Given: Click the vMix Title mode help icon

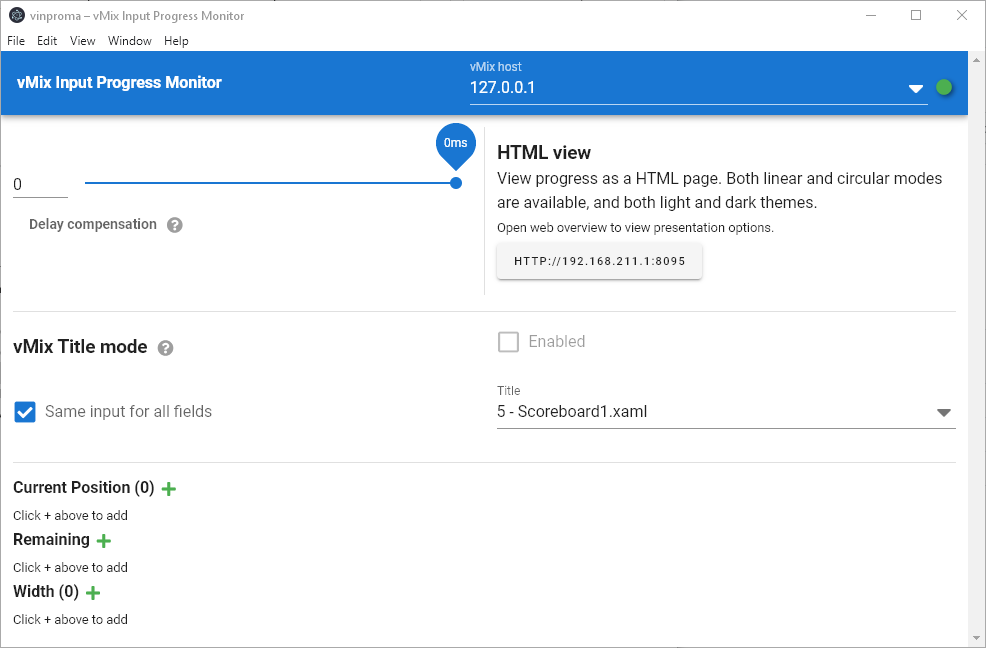Looking at the screenshot, I should (x=165, y=348).
